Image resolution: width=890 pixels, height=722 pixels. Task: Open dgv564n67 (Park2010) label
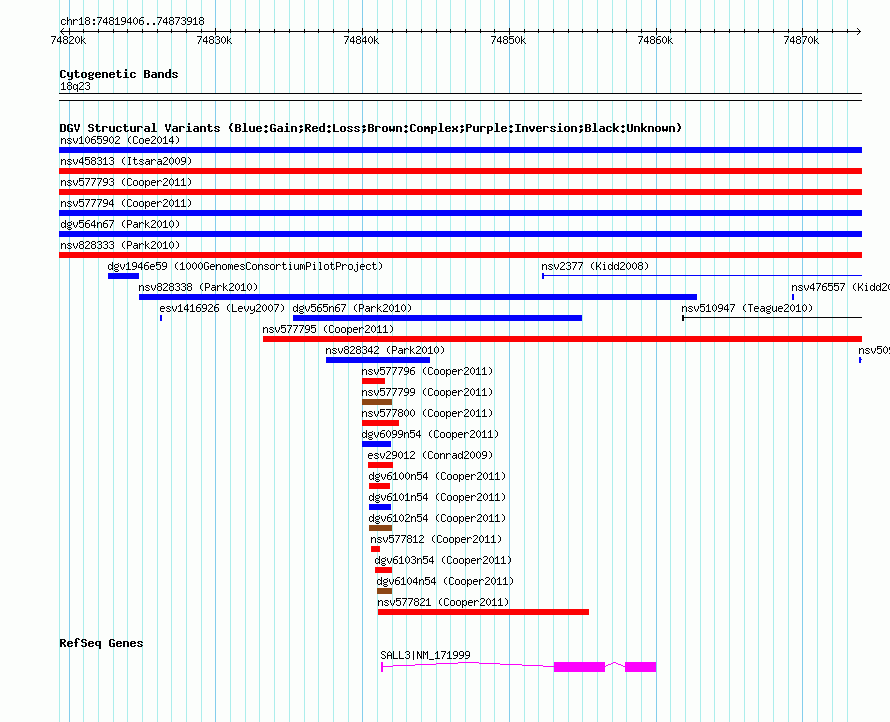tap(120, 224)
